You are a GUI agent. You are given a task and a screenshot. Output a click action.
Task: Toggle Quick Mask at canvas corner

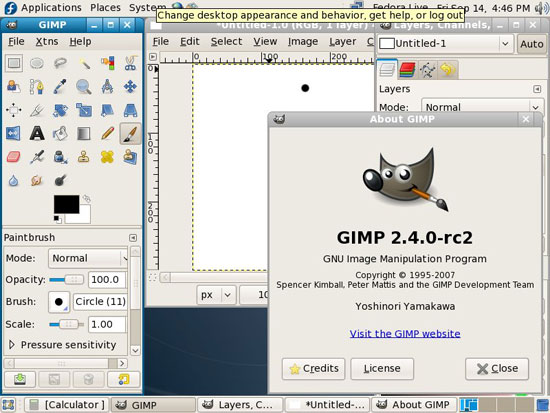coord(153,277)
